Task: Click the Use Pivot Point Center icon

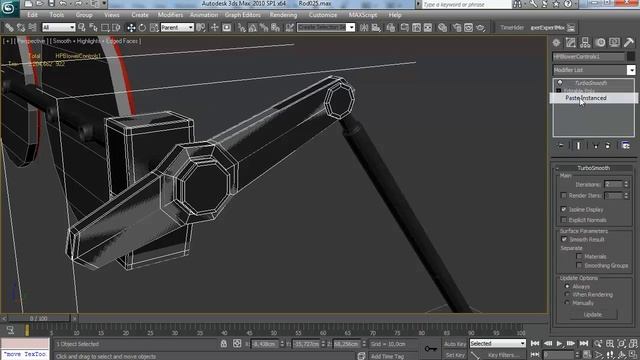Action: tap(201, 27)
